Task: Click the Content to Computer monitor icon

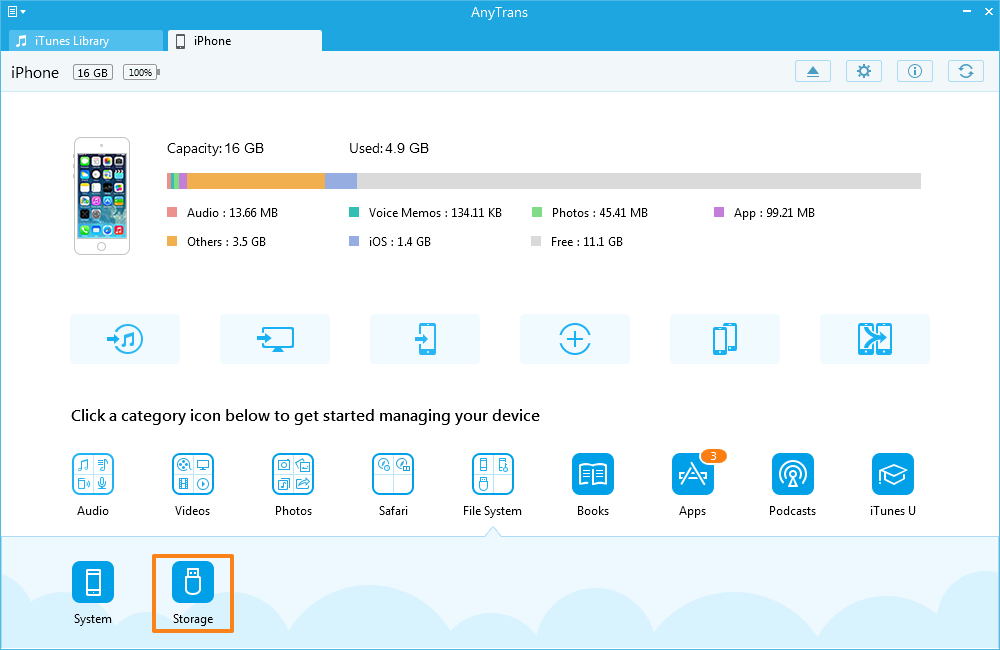Action: pos(275,339)
